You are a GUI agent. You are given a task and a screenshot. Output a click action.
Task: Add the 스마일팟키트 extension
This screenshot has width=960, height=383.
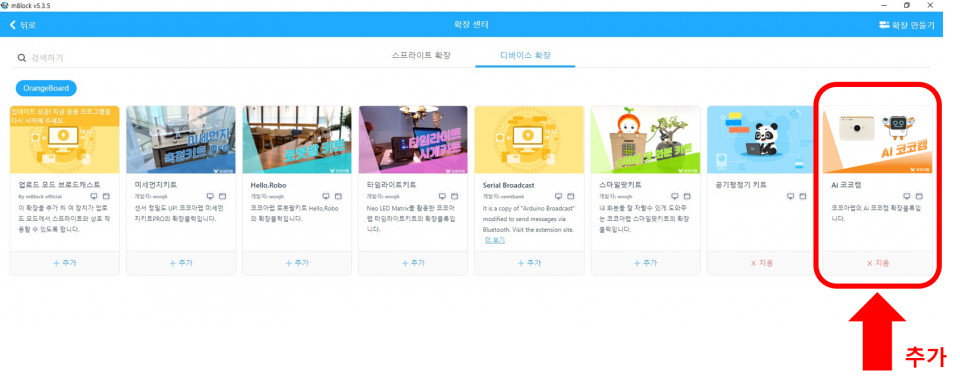[645, 263]
